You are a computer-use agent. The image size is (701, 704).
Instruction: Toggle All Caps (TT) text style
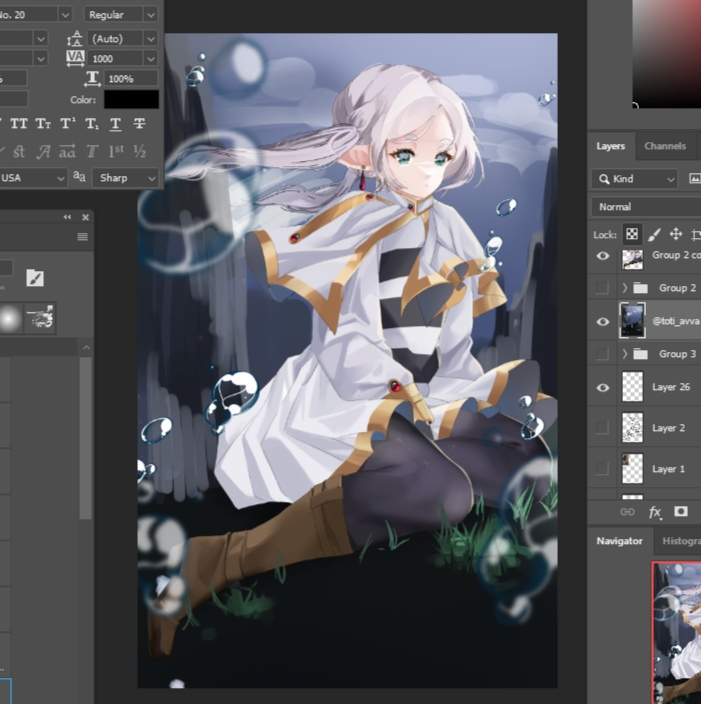[19, 124]
